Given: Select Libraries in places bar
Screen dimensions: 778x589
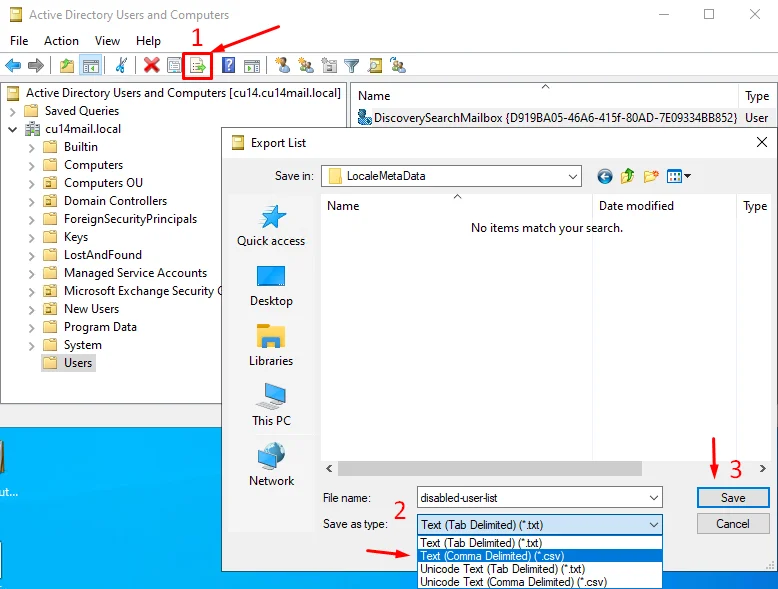Looking at the screenshot, I should [271, 346].
